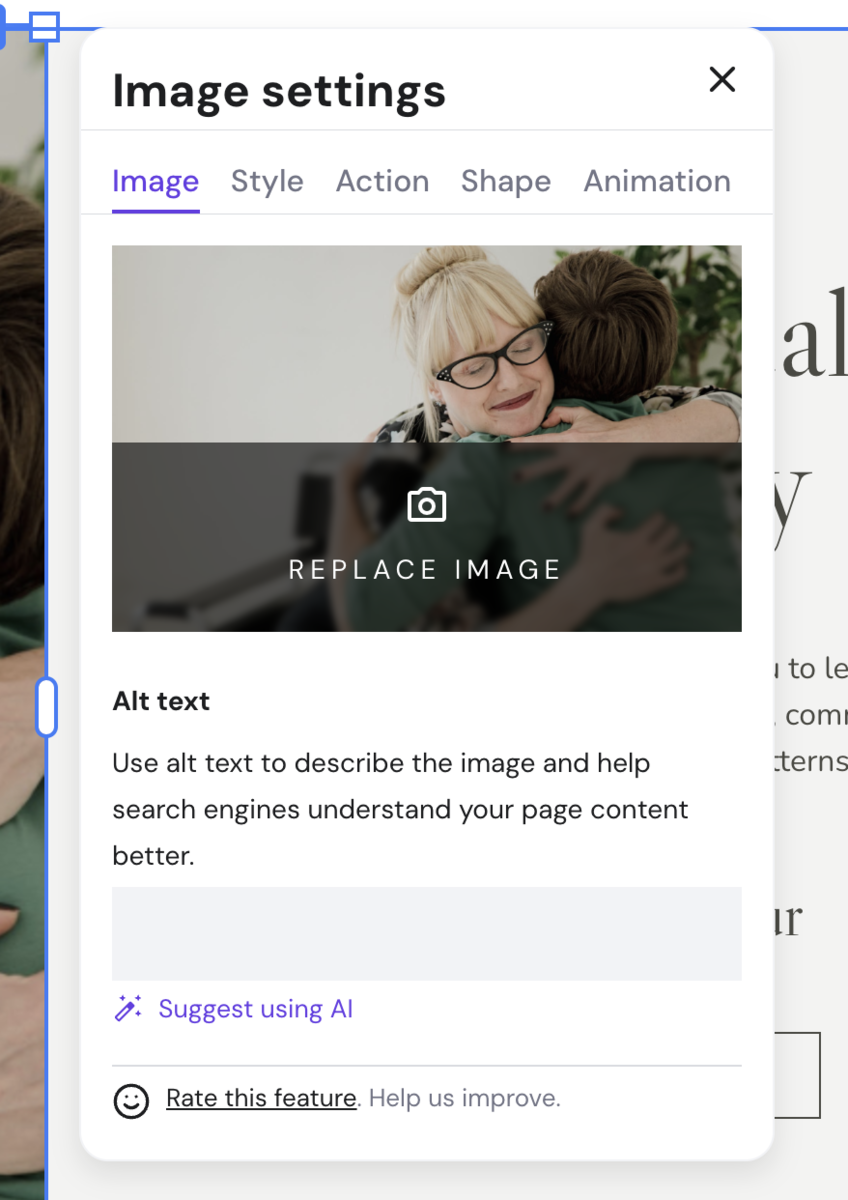848x1200 pixels.
Task: Close the Image settings panel
Action: [x=722, y=79]
